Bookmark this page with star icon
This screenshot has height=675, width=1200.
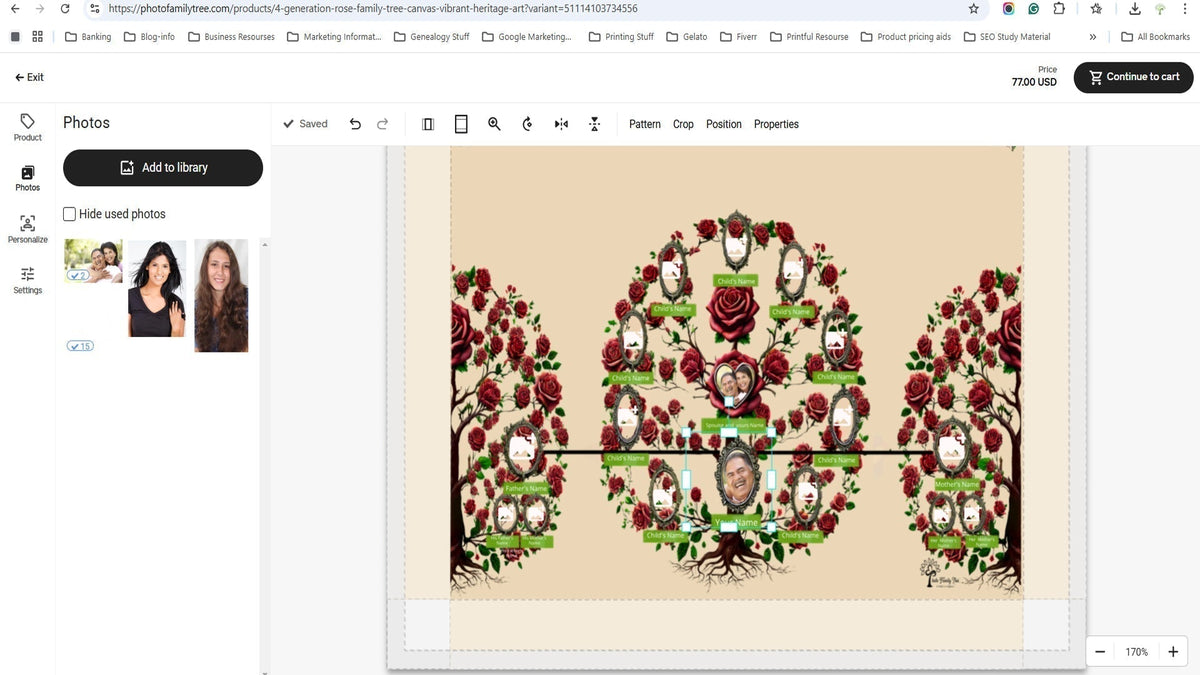[974, 9]
